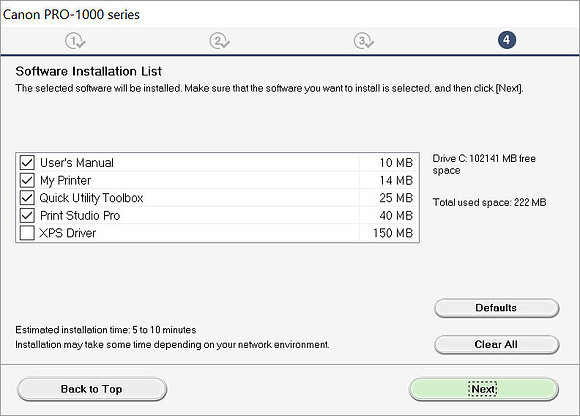Click the completed step 2 indicator
The width and height of the screenshot is (580, 416).
coord(219,41)
